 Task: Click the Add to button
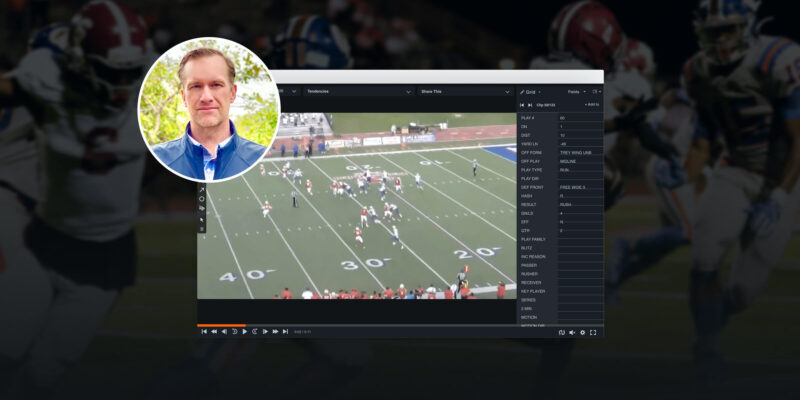point(592,104)
